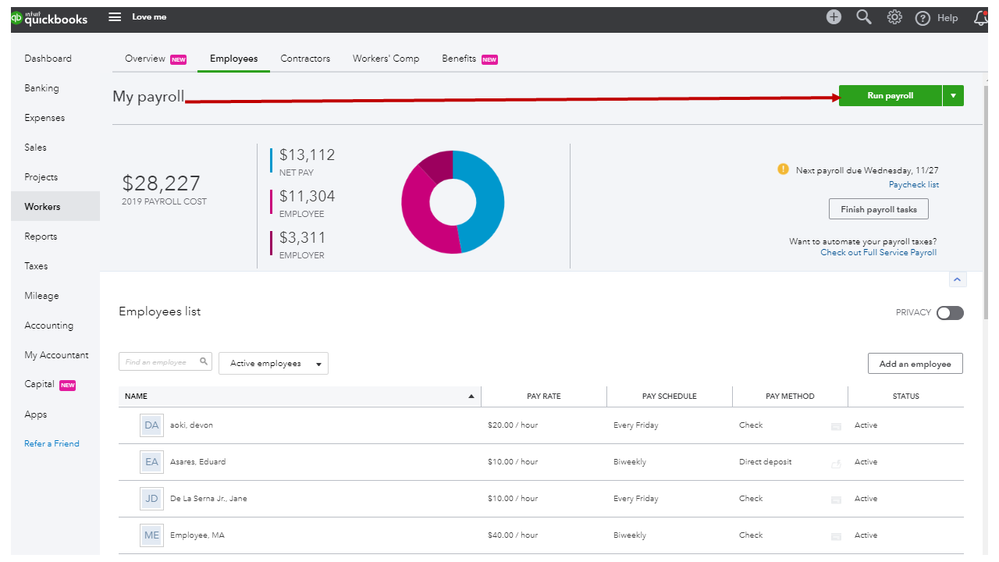
Task: Switch to the Contractors tab
Action: pyautogui.click(x=305, y=59)
